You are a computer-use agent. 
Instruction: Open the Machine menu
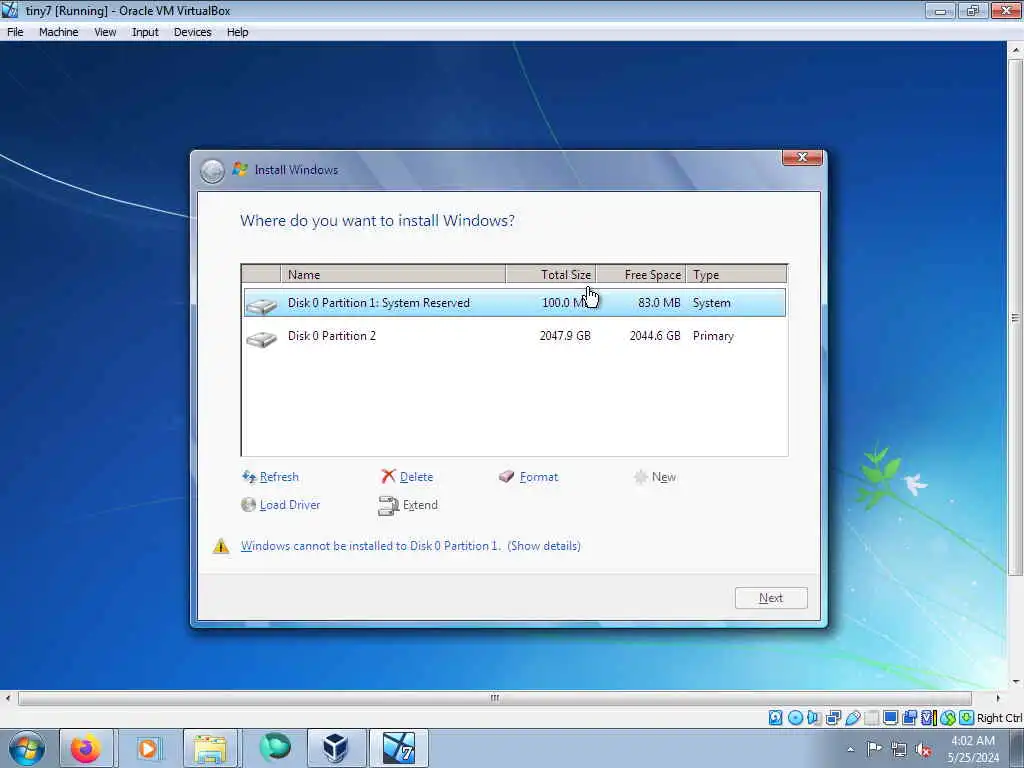(59, 32)
